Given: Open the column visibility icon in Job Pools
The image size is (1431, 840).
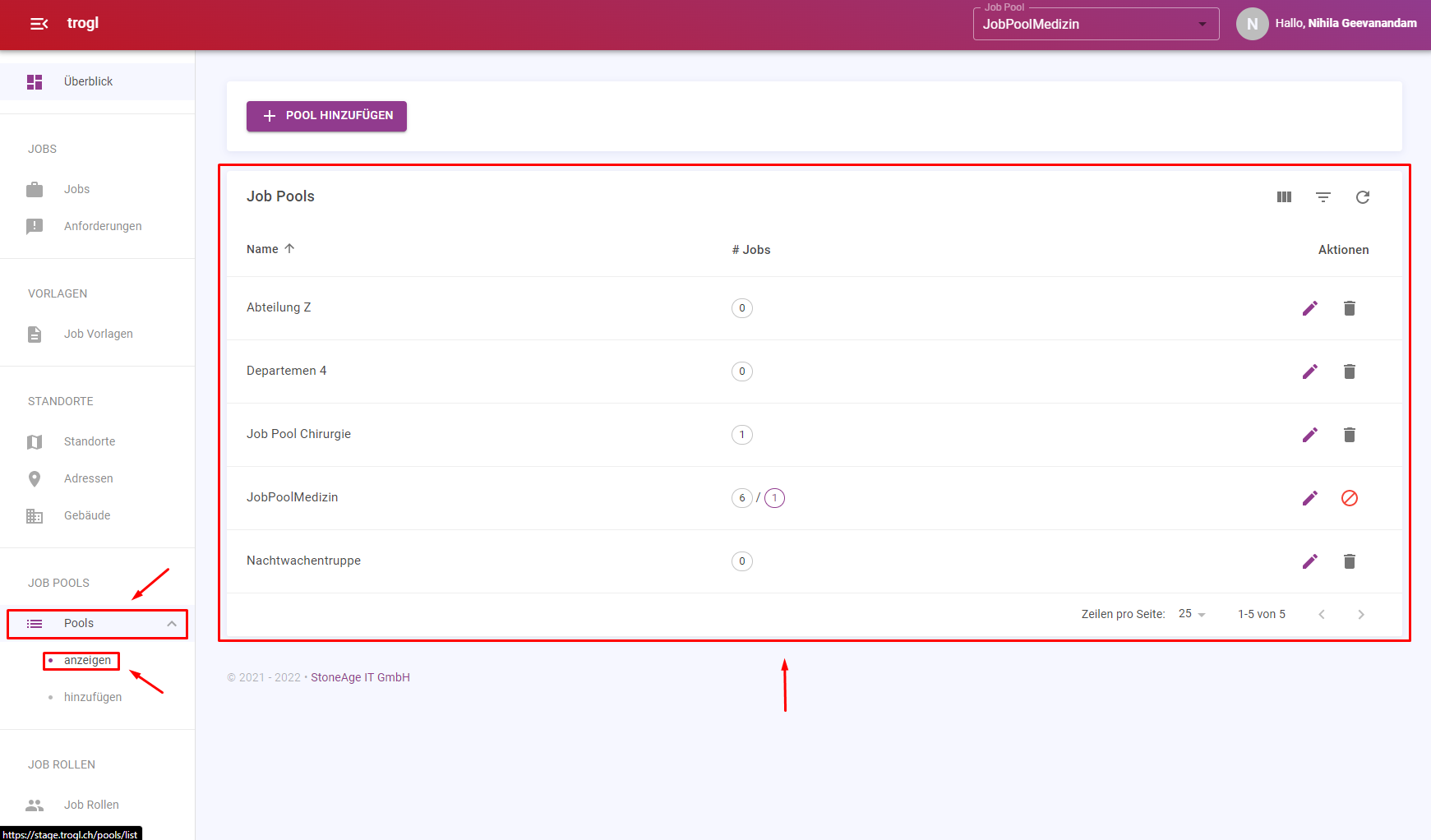Looking at the screenshot, I should pos(1284,197).
